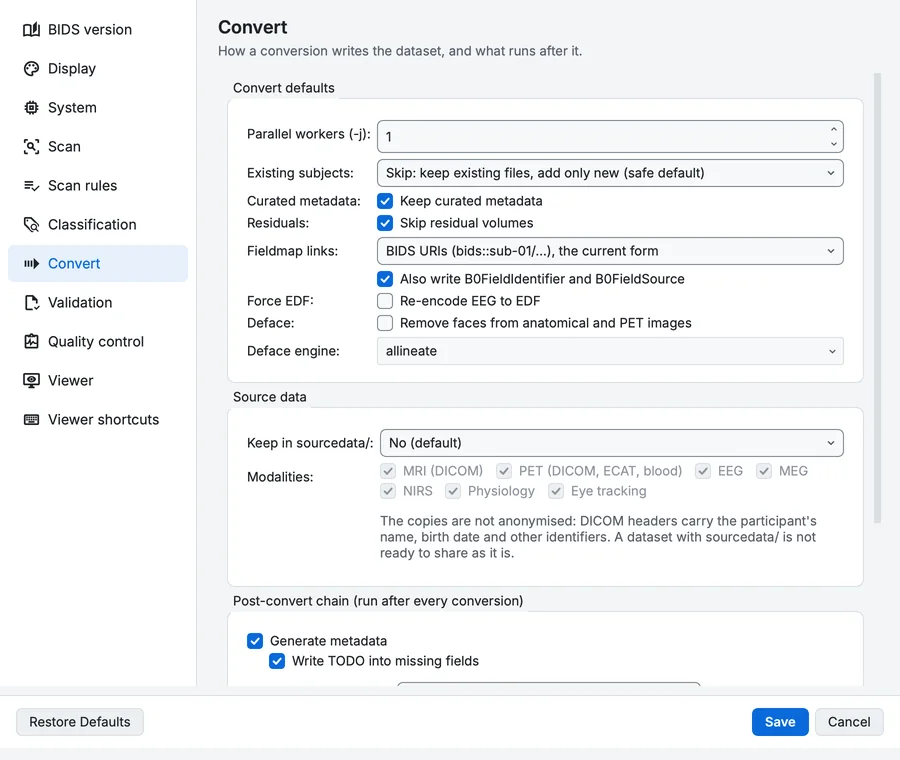Toggle the PET (DICOM, ECAT, blood) checkbox
The image size is (900, 760).
[504, 471]
